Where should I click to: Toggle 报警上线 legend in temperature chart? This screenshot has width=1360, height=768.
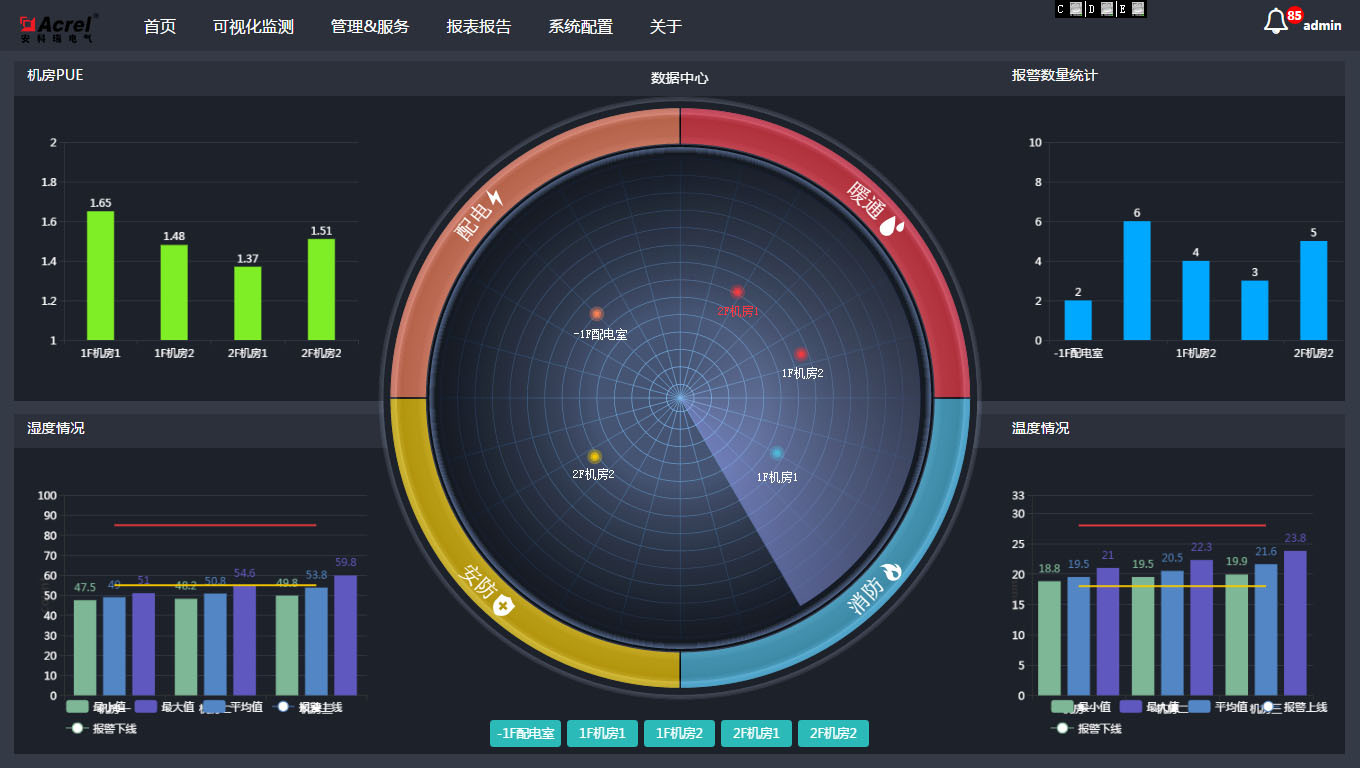pyautogui.click(x=1291, y=707)
